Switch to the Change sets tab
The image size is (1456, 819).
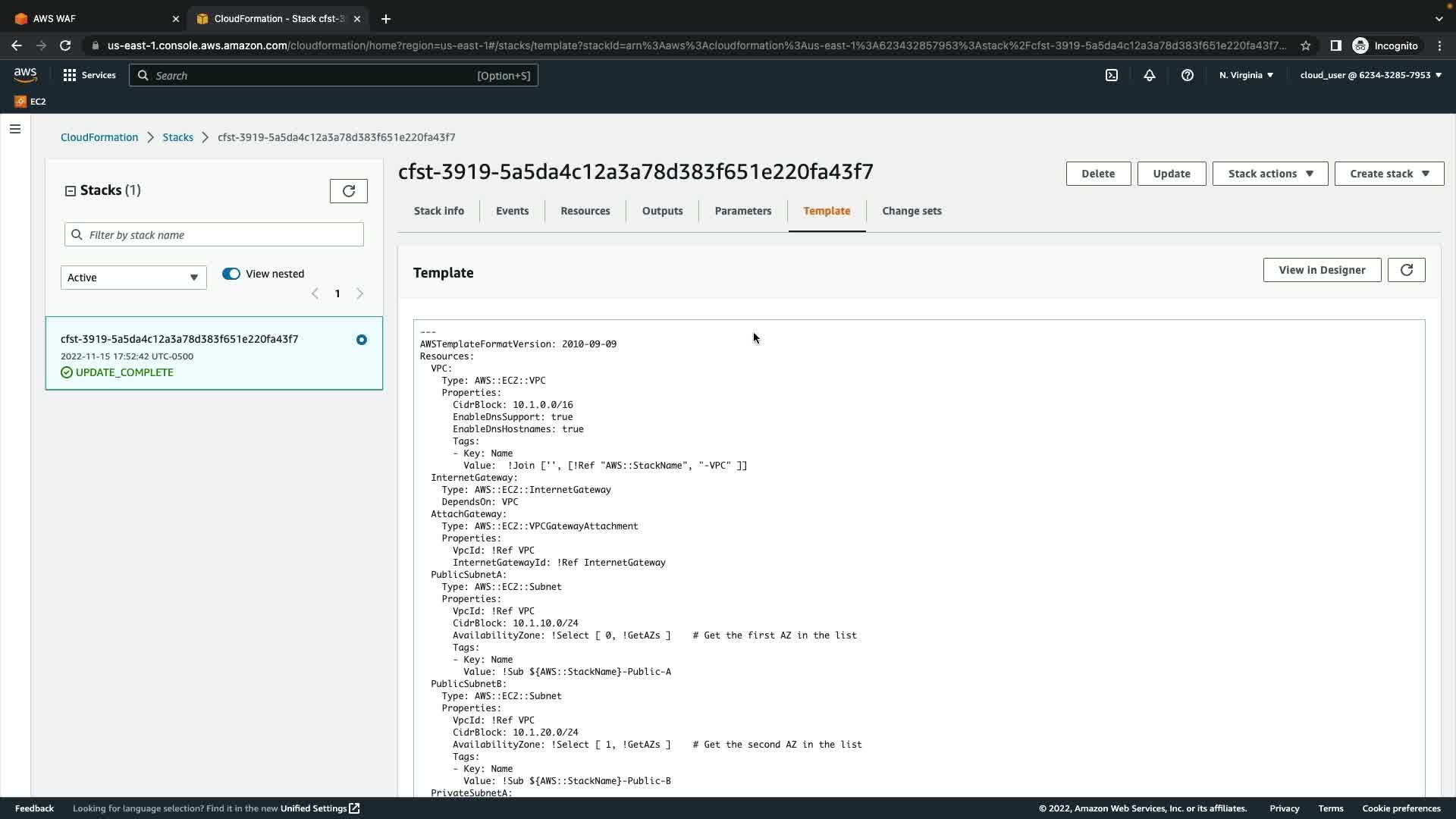(912, 211)
